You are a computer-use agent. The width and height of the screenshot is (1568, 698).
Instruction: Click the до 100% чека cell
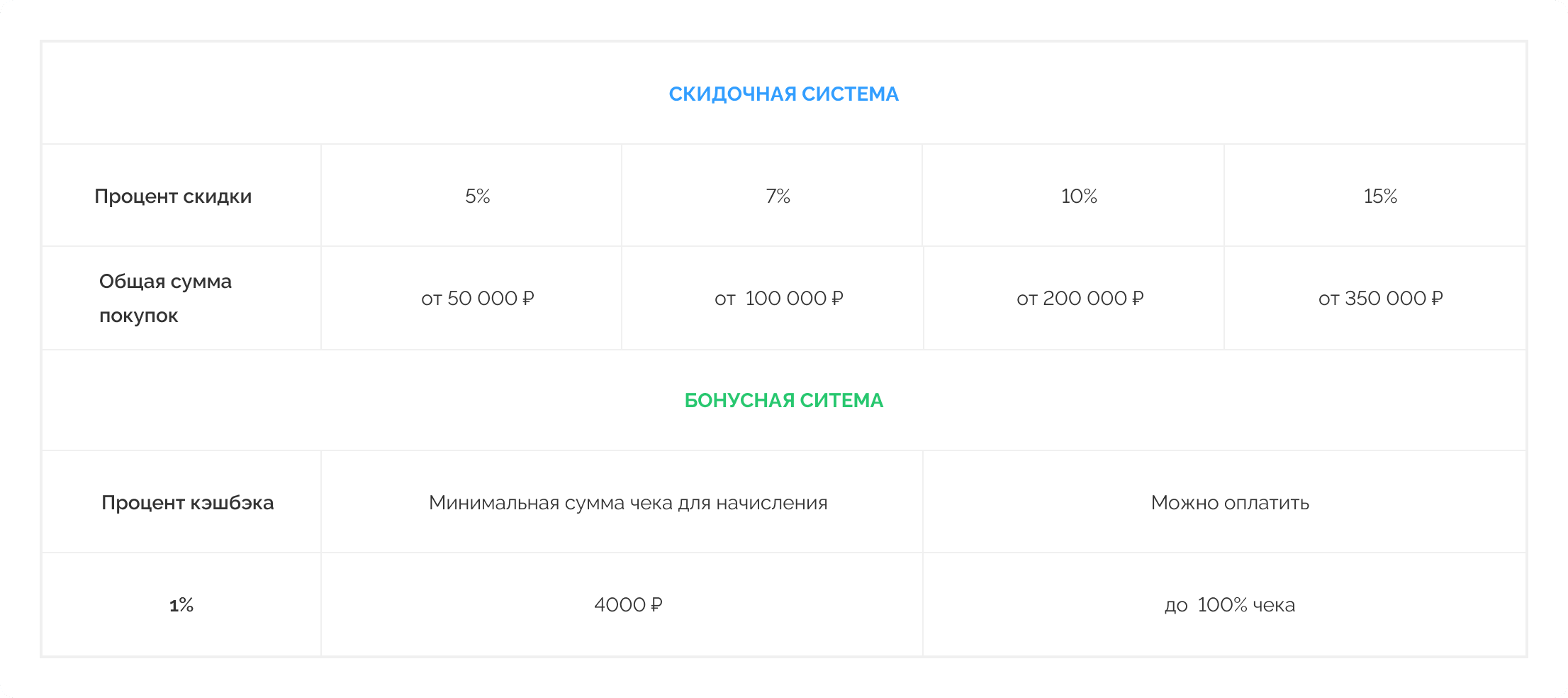(x=1230, y=605)
